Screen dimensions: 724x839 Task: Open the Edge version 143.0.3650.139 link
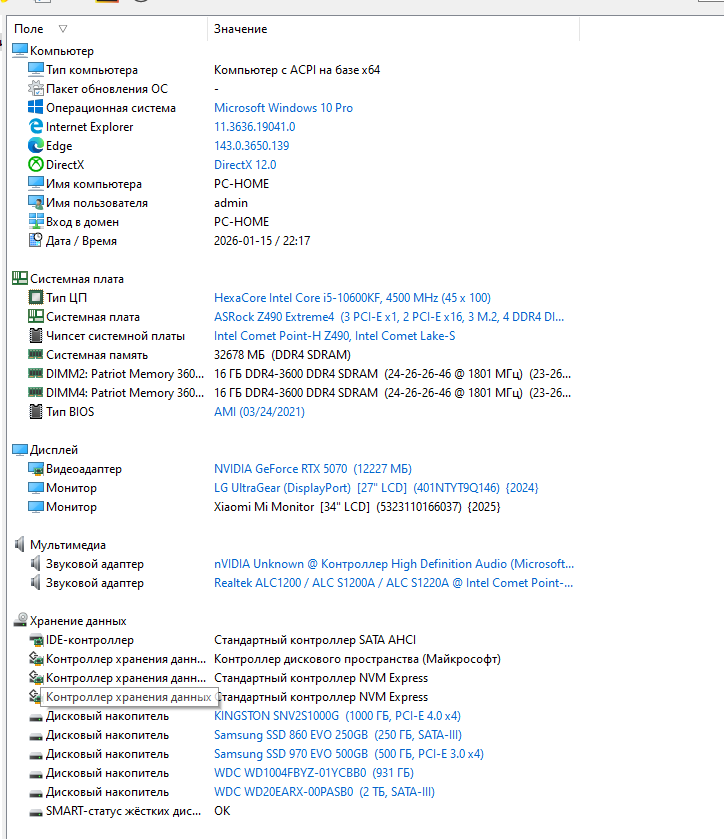click(252, 146)
